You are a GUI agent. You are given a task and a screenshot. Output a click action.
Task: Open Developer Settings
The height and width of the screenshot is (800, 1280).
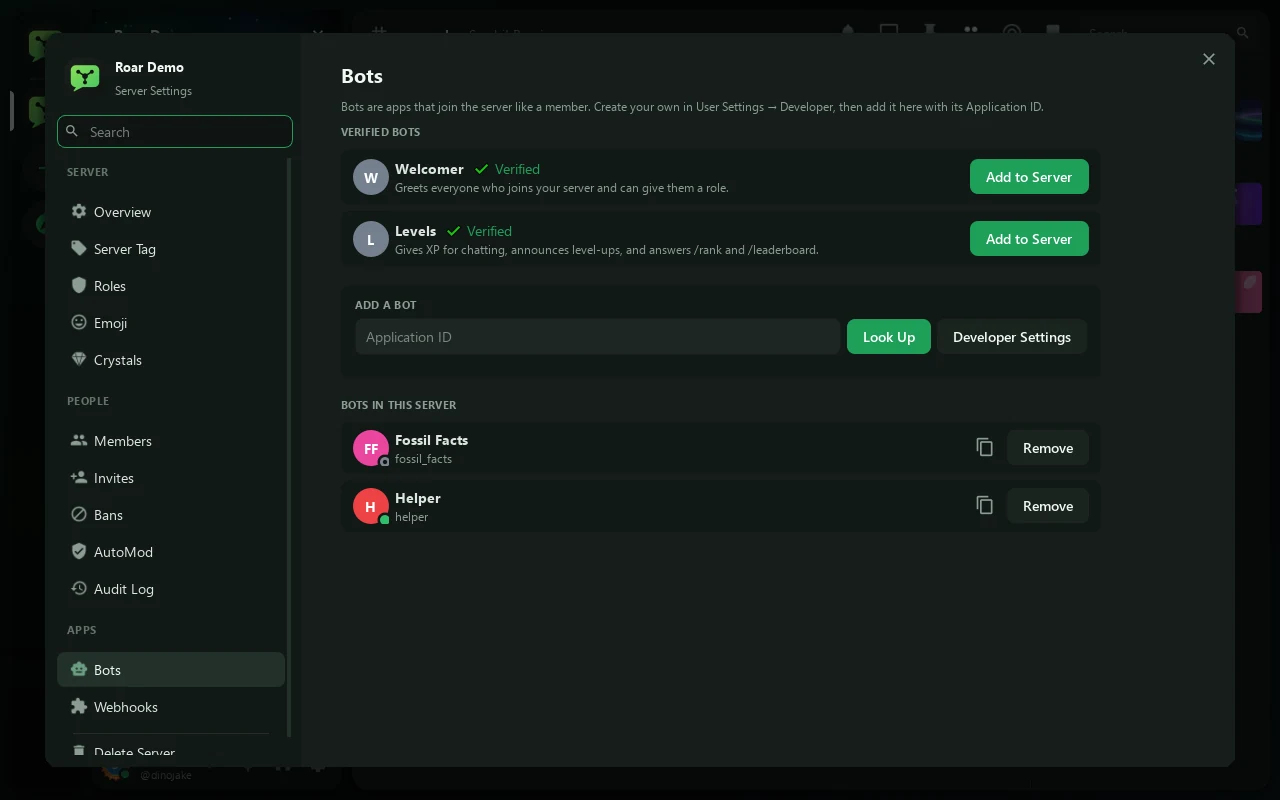[1012, 337]
